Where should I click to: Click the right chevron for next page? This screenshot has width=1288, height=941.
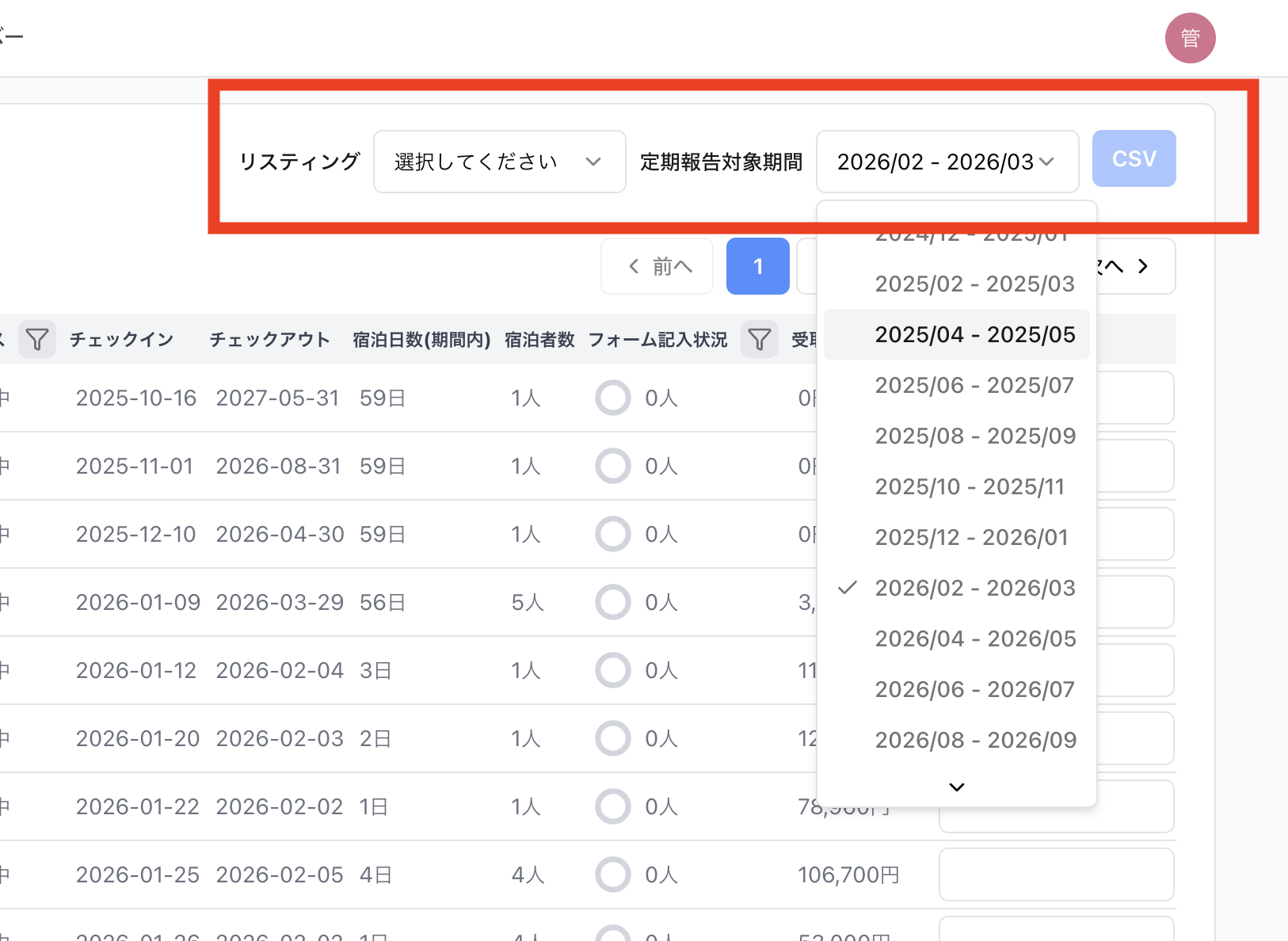pyautogui.click(x=1143, y=266)
